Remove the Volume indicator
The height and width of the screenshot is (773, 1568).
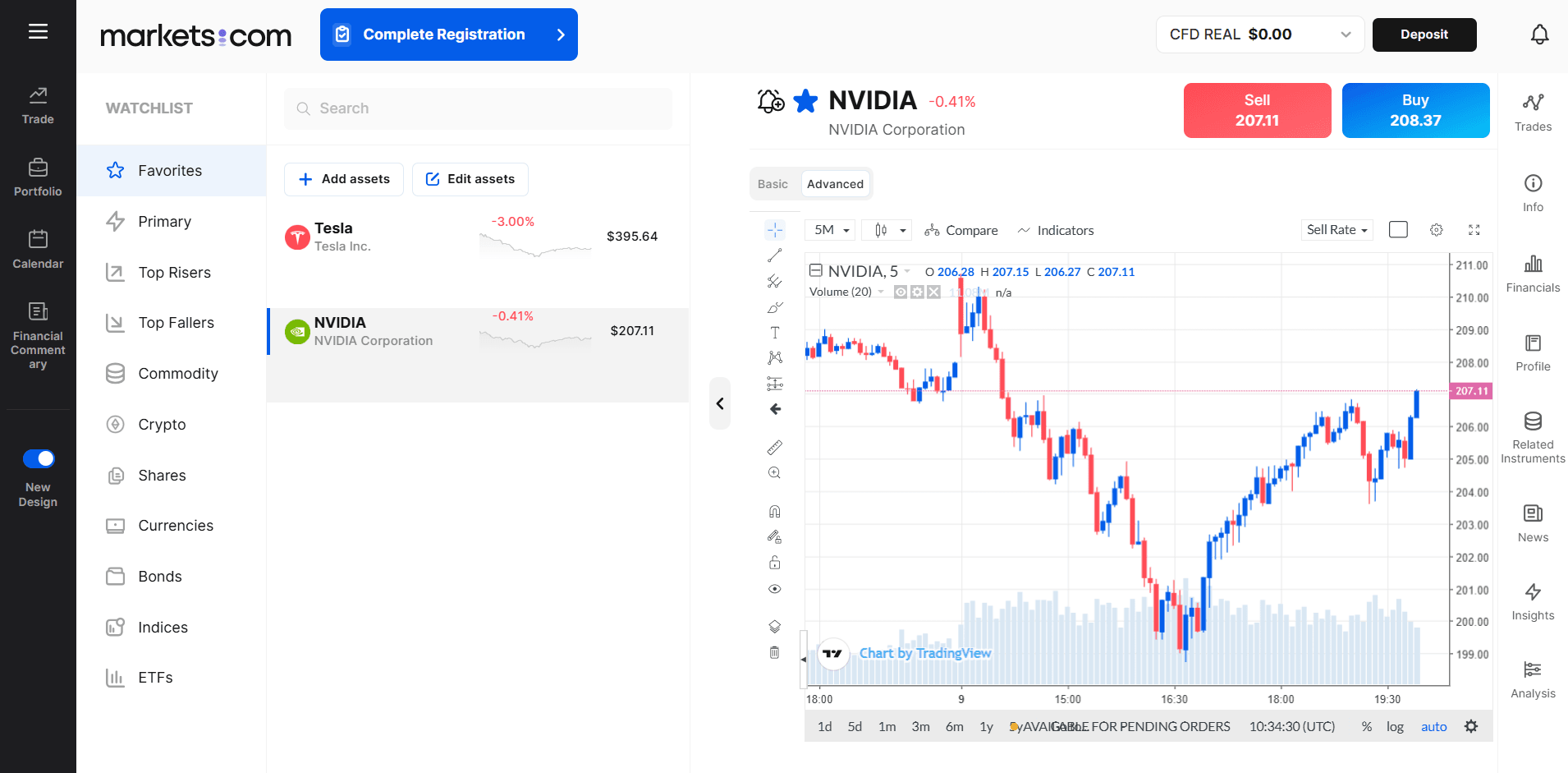click(933, 292)
